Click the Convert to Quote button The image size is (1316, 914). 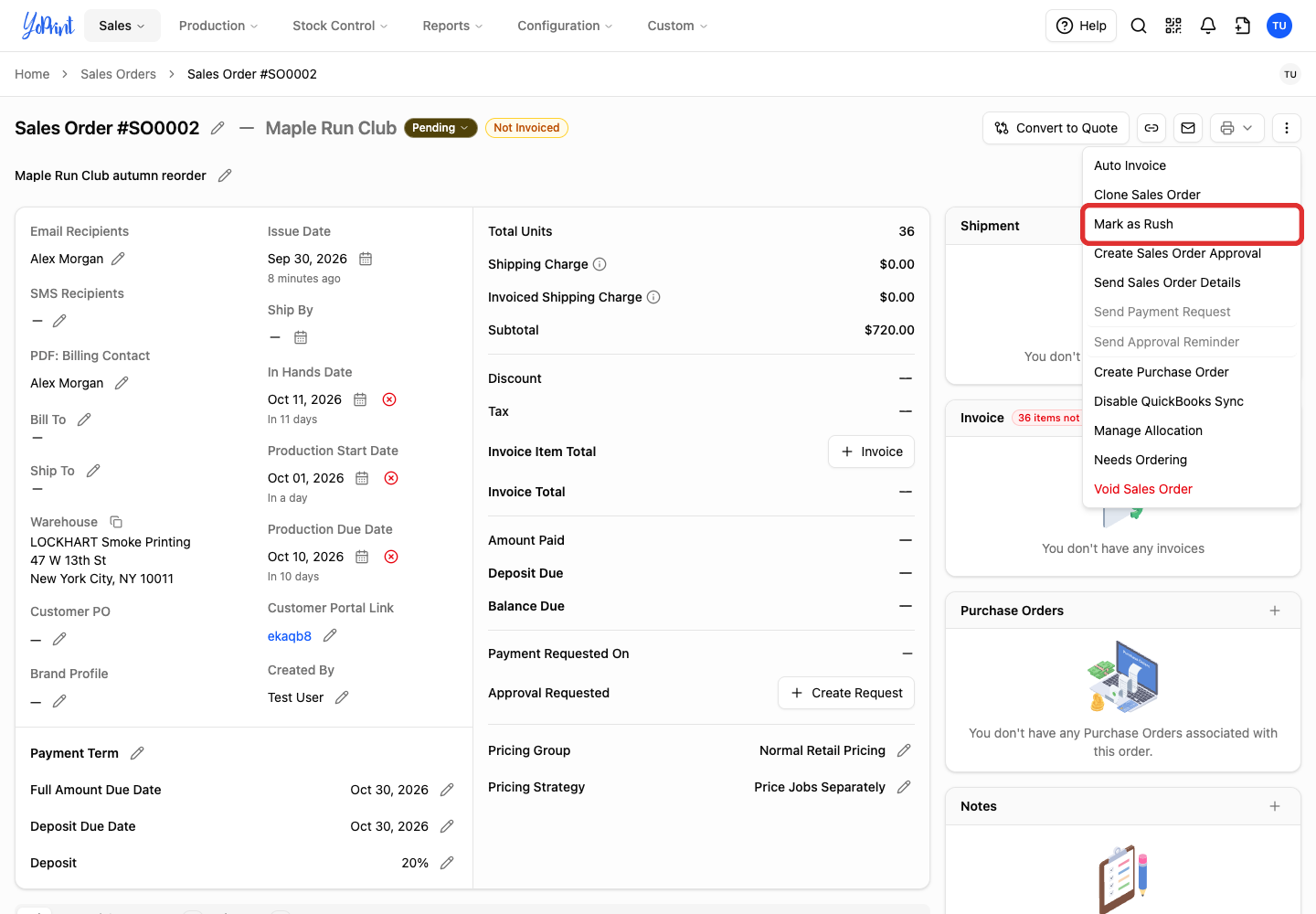[x=1056, y=128]
